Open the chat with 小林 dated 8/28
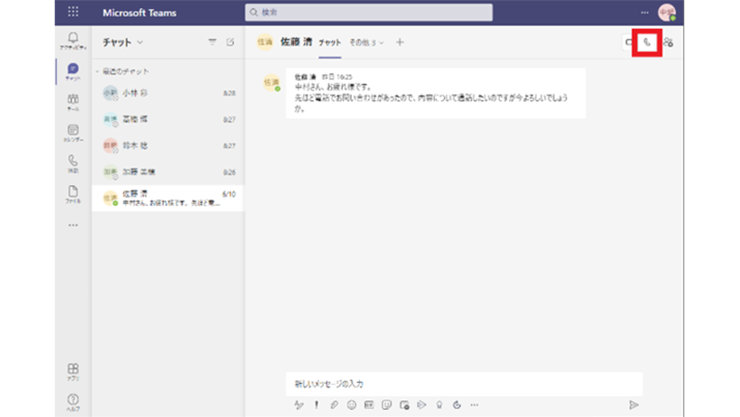 168,93
